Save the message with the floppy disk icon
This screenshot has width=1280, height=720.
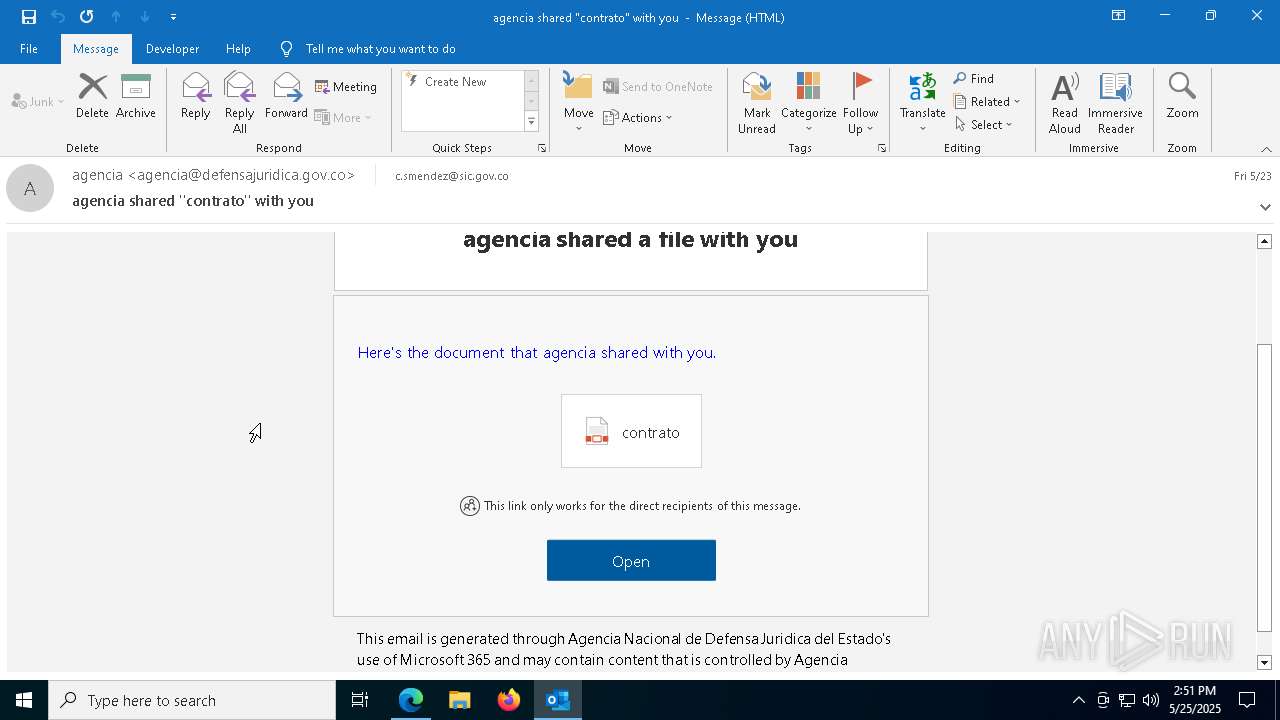(29, 17)
